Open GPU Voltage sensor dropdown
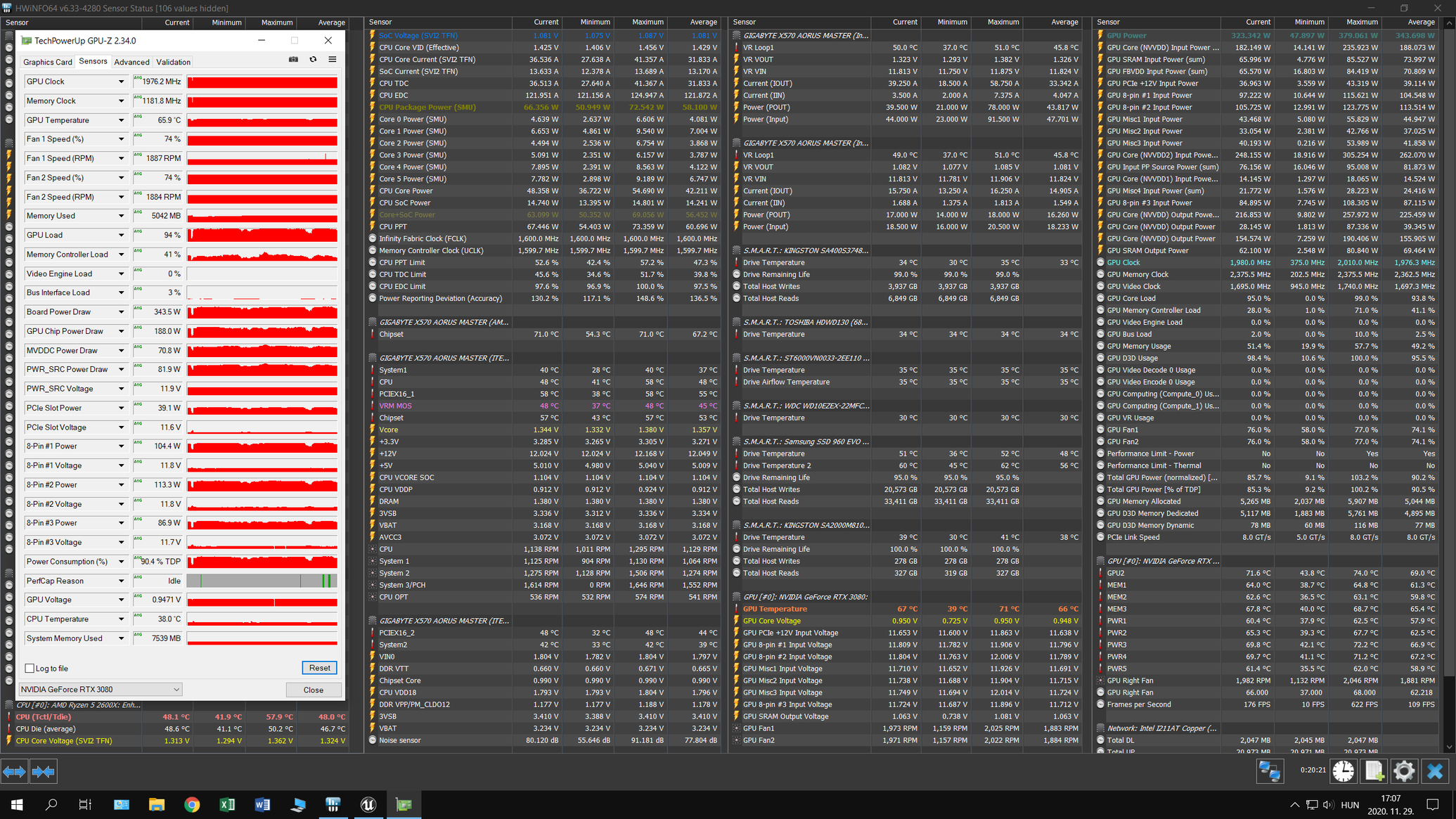The height and width of the screenshot is (819, 1456). tap(121, 600)
